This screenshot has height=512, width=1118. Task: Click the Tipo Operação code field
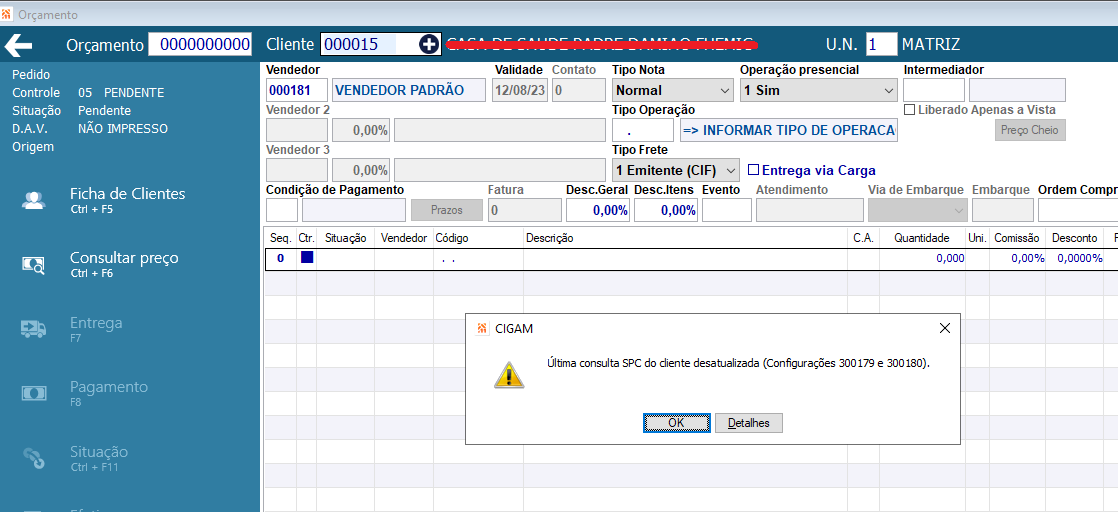(642, 130)
